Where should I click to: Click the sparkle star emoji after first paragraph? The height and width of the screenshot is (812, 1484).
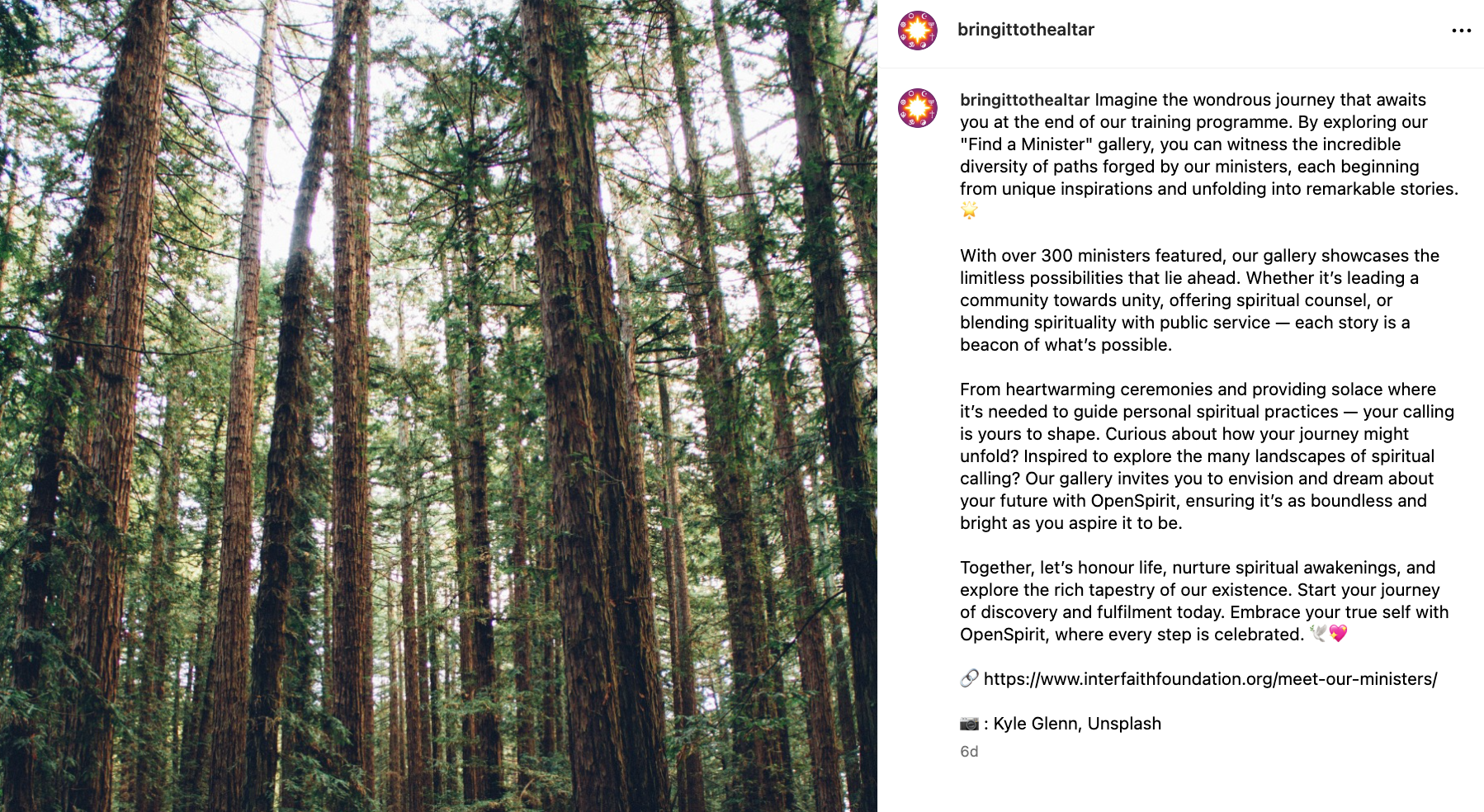point(970,210)
